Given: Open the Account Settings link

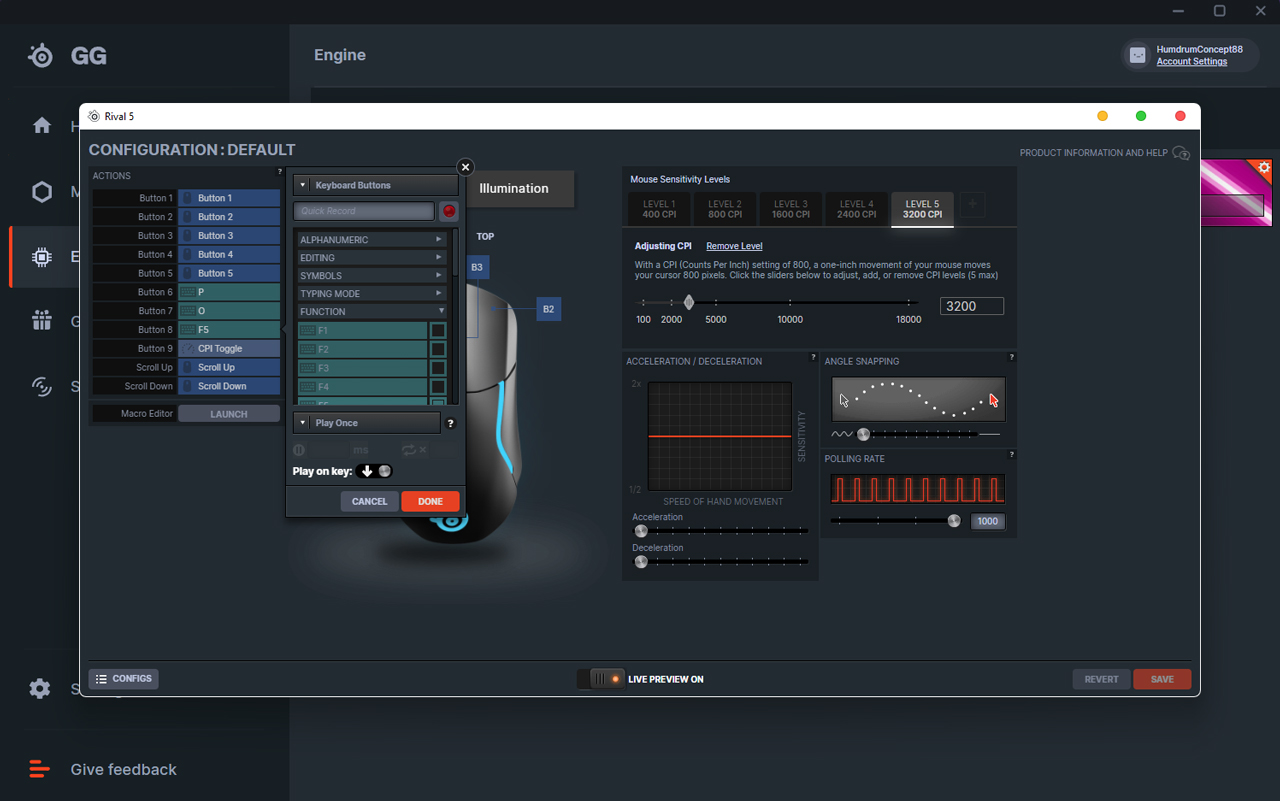Looking at the screenshot, I should click(x=1192, y=62).
